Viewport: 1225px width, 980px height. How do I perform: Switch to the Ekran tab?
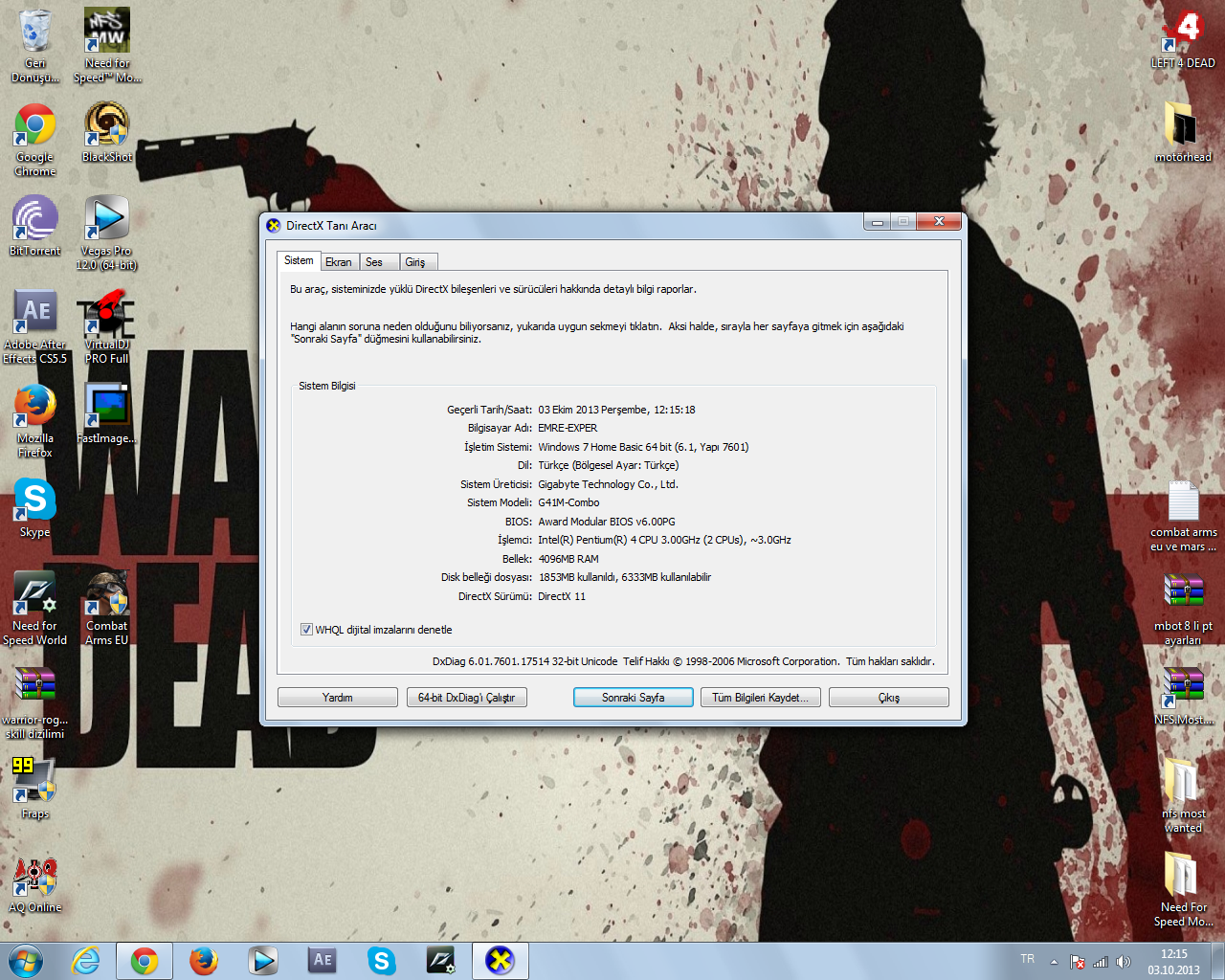point(339,262)
